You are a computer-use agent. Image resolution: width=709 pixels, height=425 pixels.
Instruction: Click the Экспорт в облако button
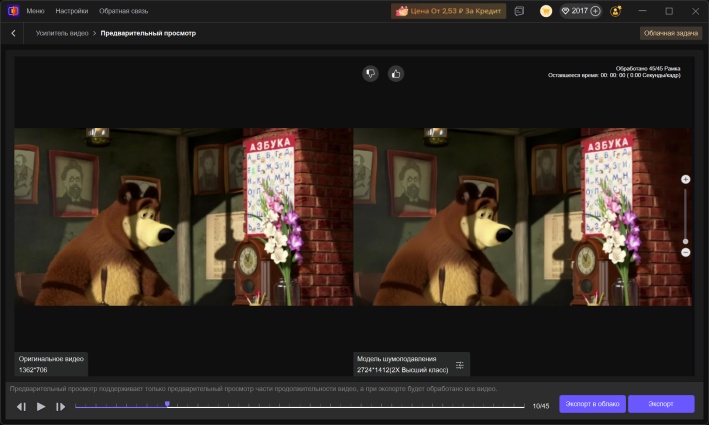(592, 404)
